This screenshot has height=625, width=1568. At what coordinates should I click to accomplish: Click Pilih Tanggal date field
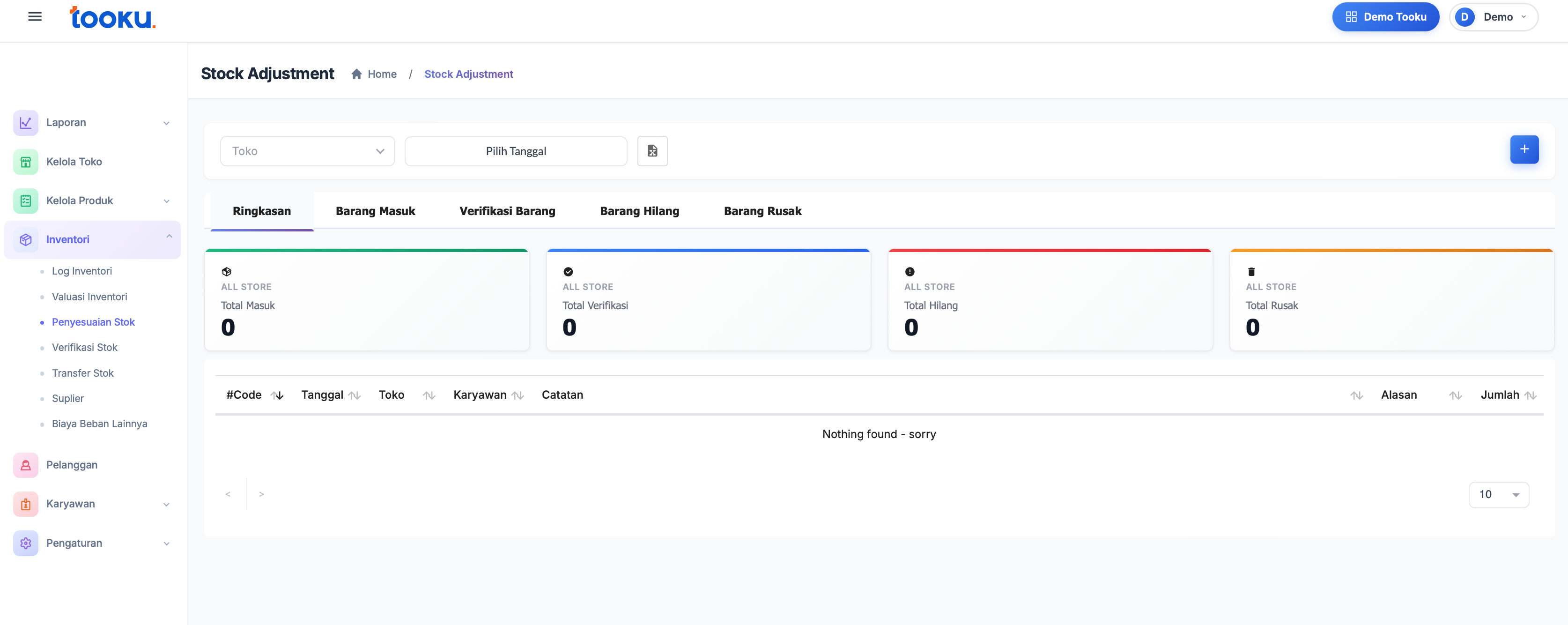(x=516, y=151)
